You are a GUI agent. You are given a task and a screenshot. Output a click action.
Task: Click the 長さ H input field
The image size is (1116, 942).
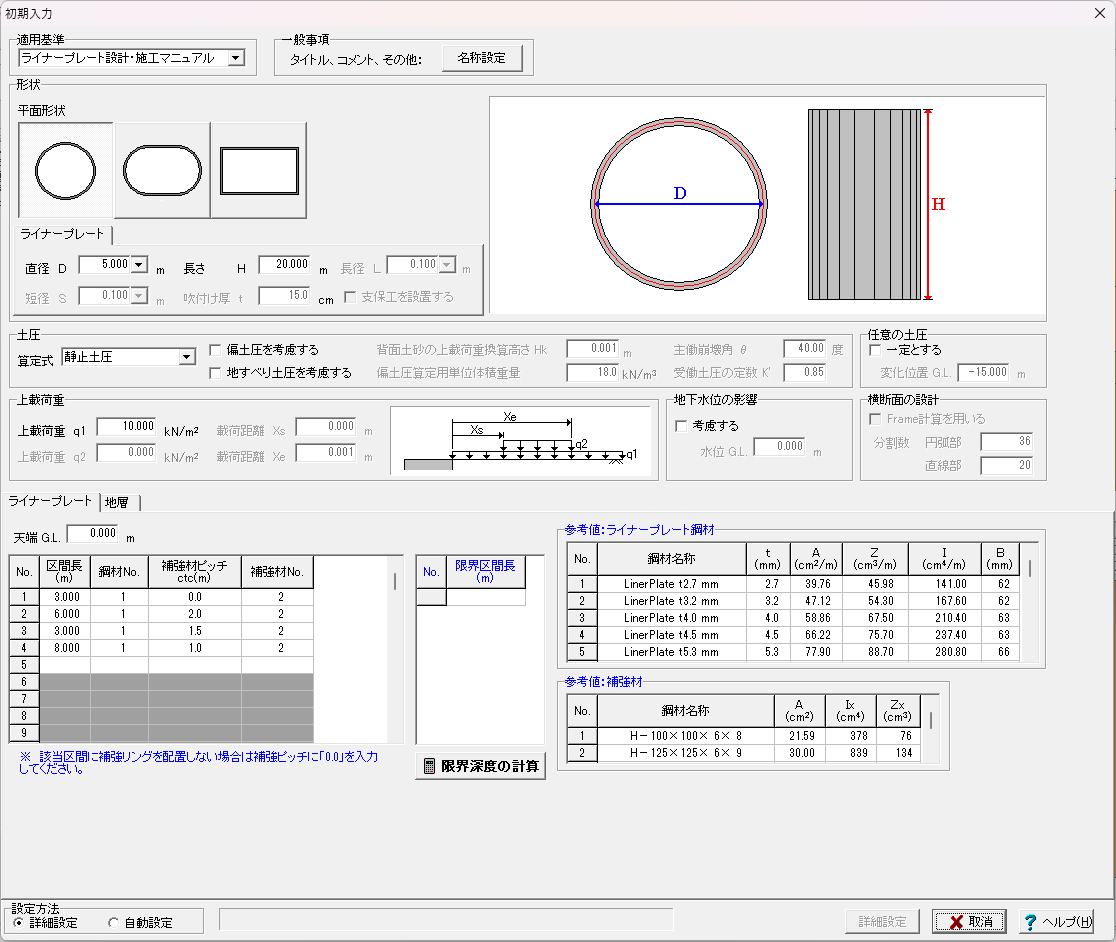285,265
